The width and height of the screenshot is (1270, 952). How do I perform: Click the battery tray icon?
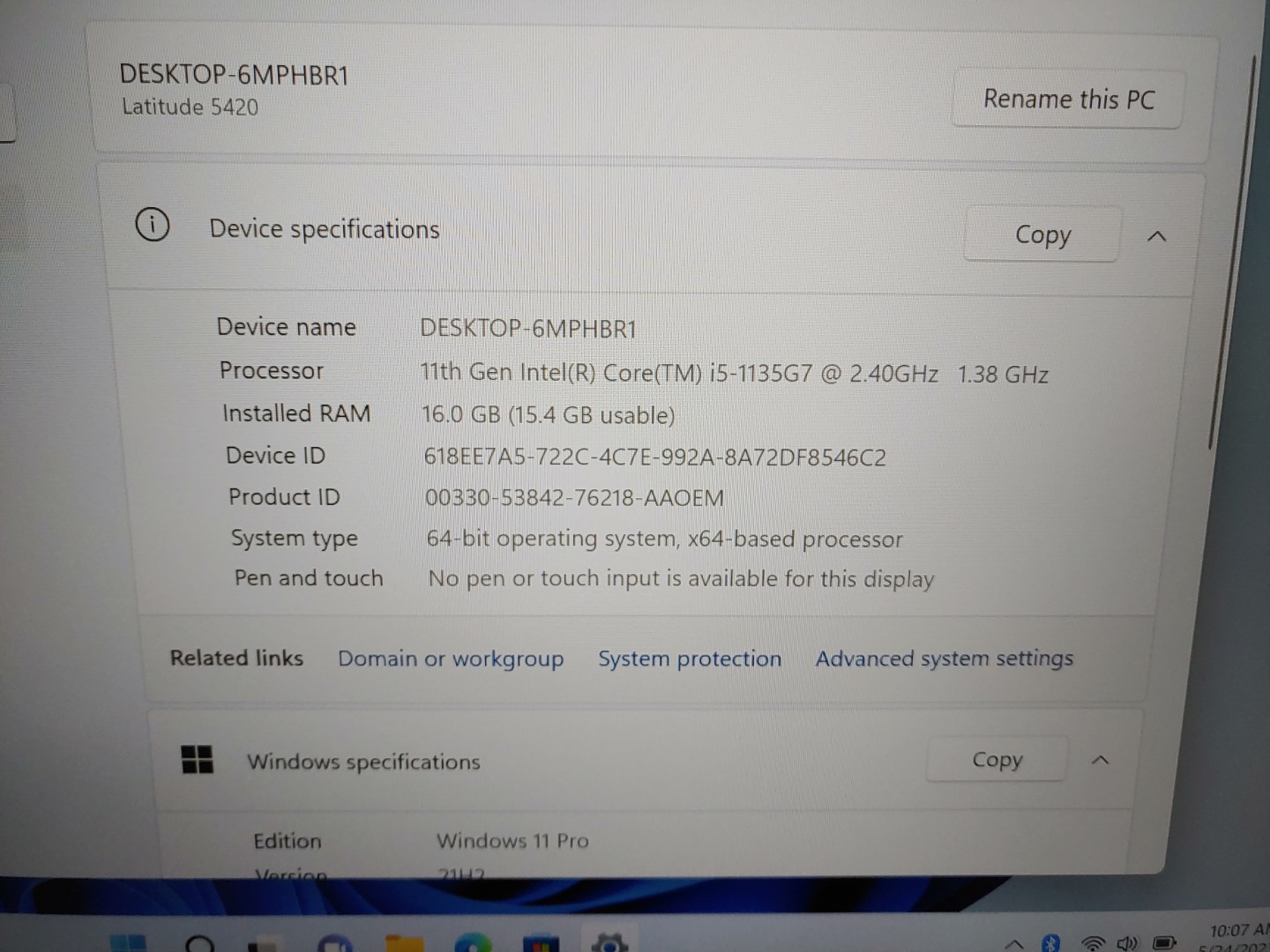pos(1165,943)
